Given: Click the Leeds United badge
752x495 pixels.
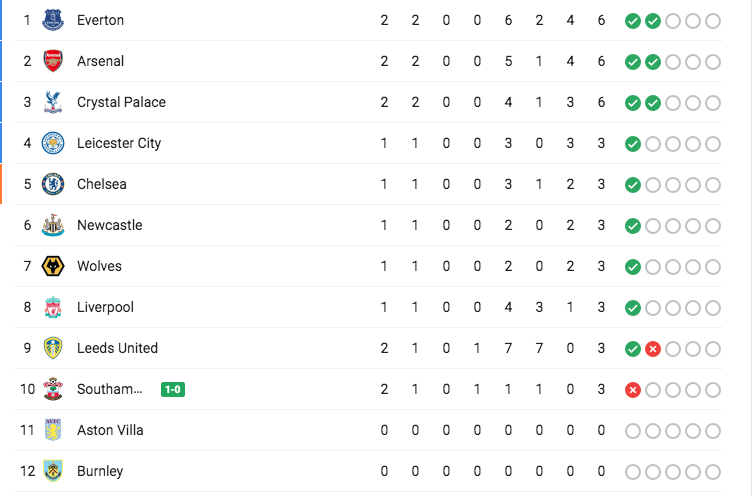Looking at the screenshot, I should tap(53, 348).
